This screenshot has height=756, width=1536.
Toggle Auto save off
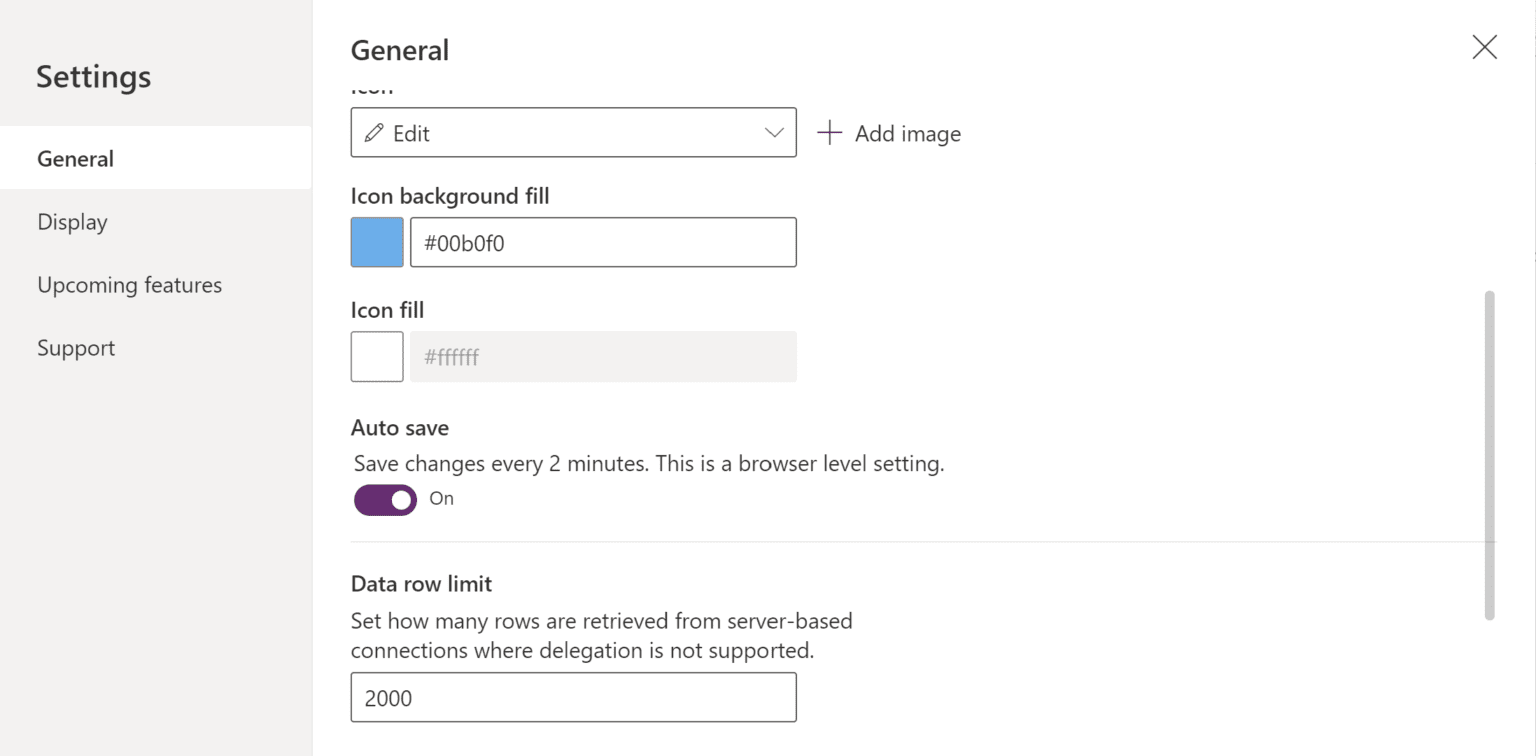tap(385, 499)
